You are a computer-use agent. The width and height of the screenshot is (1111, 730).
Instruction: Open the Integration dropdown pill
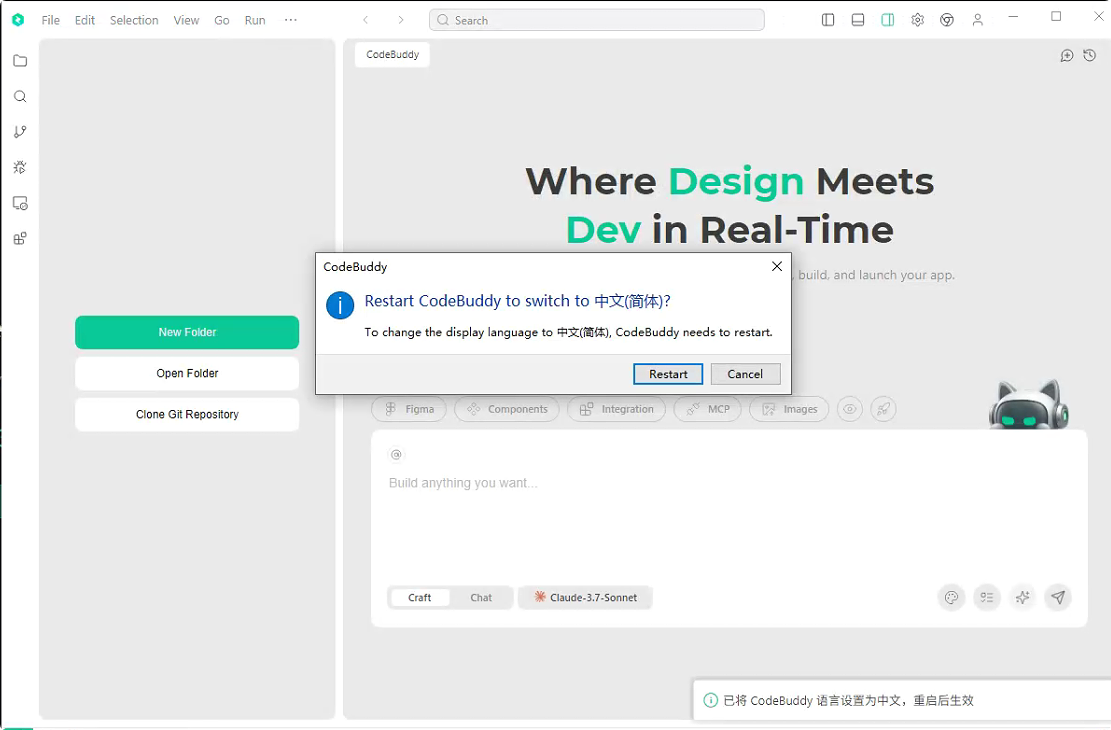616,409
